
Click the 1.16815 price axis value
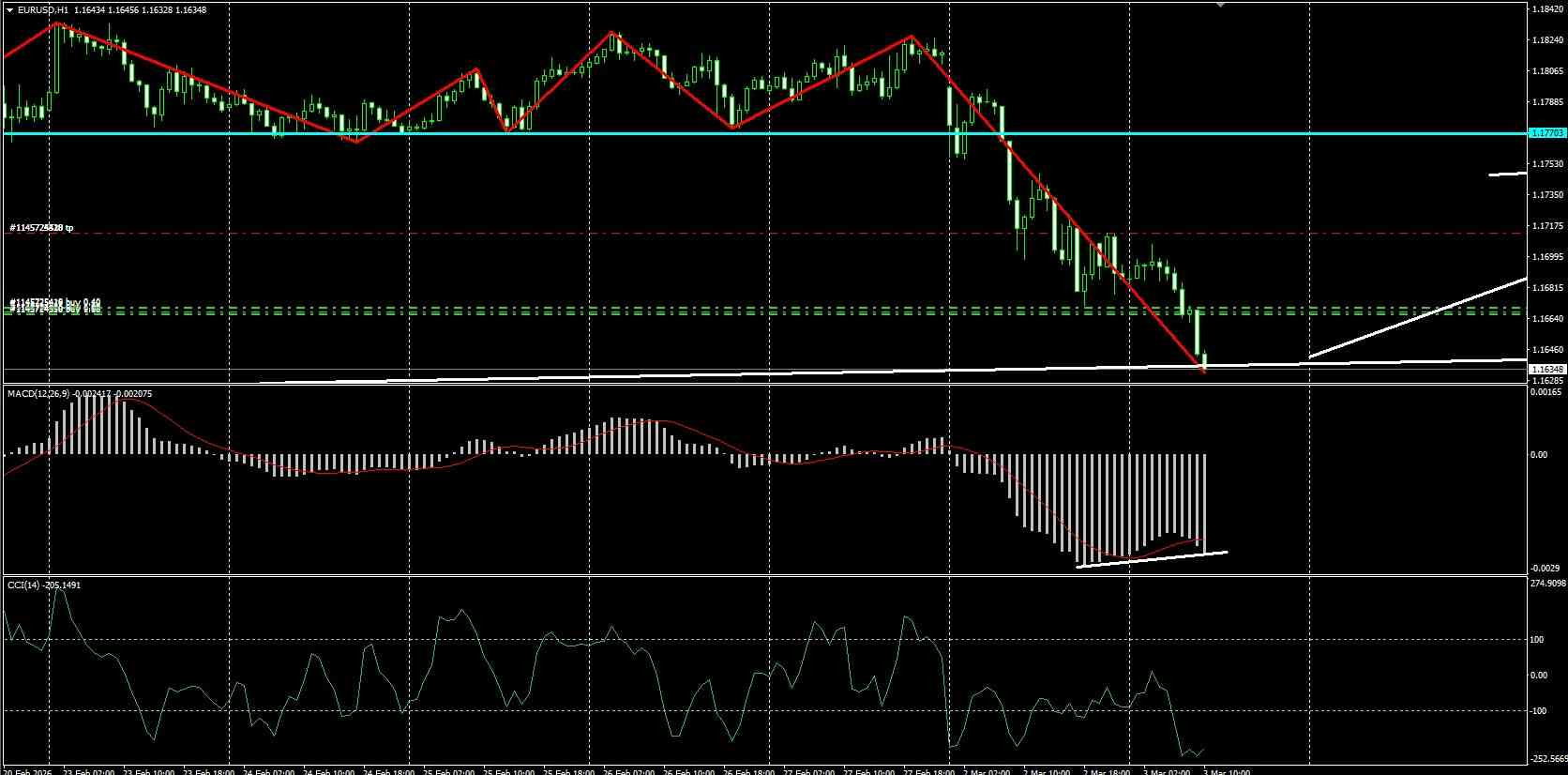(x=1547, y=288)
